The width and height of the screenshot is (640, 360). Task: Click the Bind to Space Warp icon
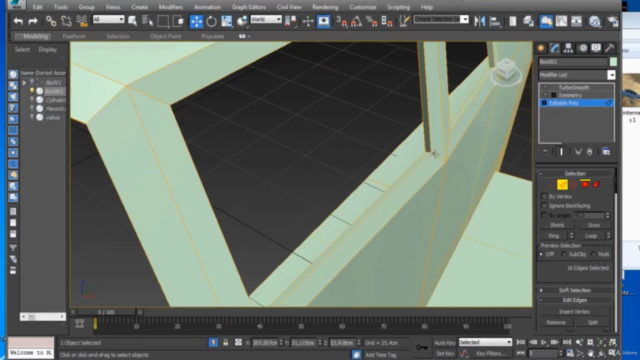[x=82, y=21]
